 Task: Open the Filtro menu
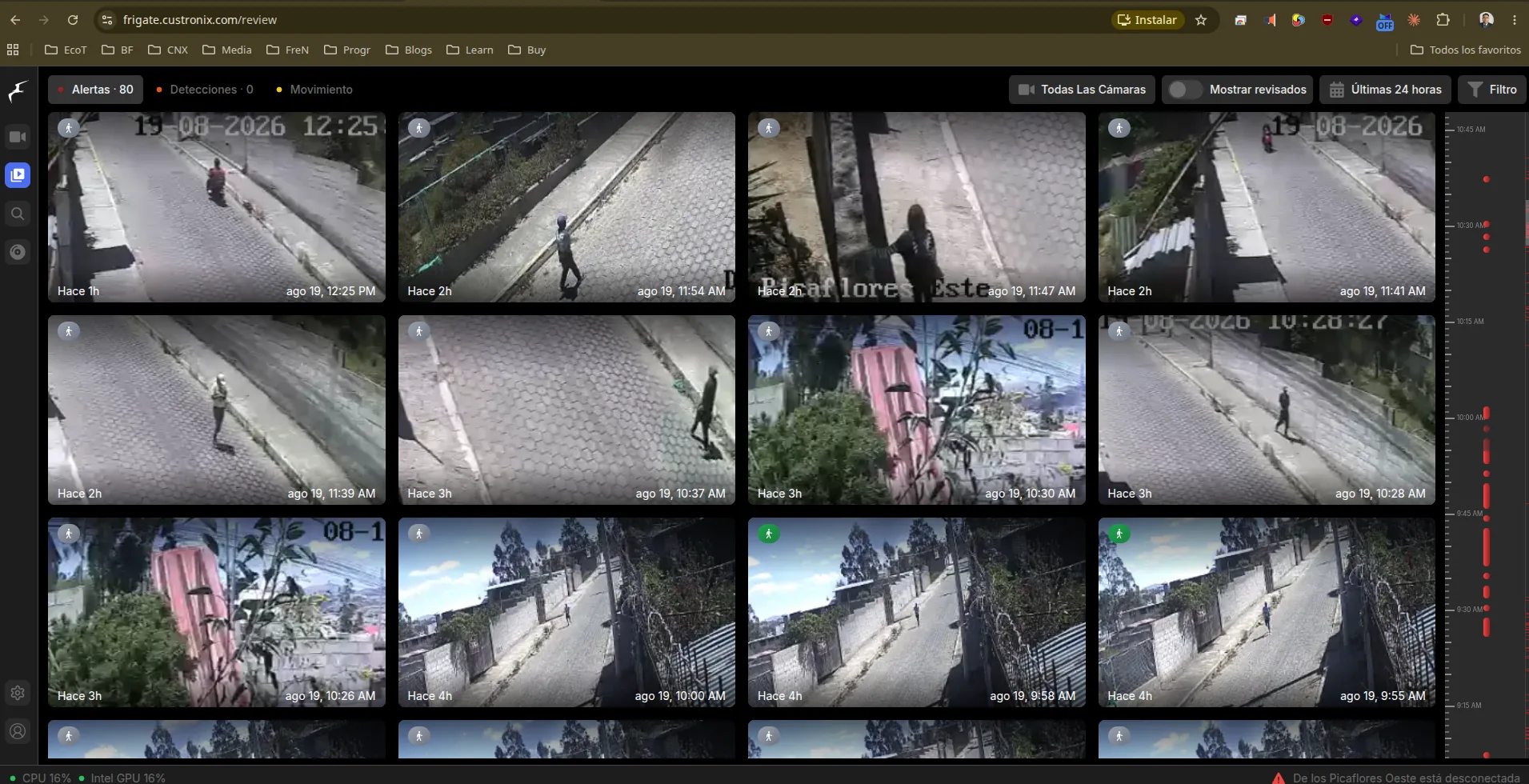[x=1492, y=90]
